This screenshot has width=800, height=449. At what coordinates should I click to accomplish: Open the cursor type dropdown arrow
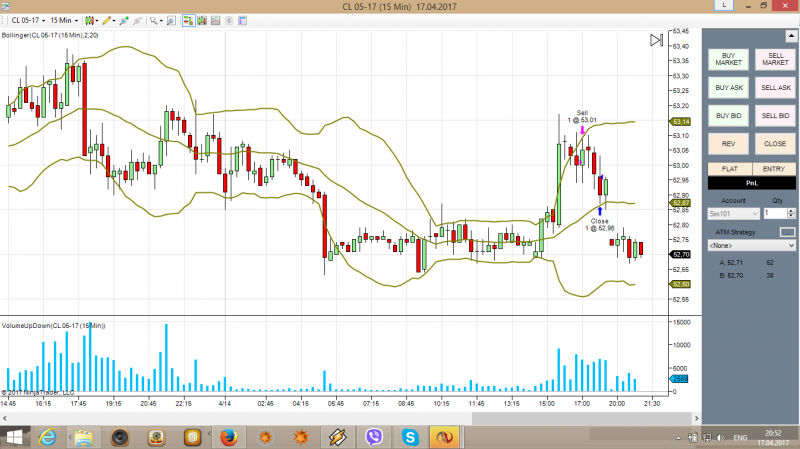pyautogui.click(x=161, y=21)
